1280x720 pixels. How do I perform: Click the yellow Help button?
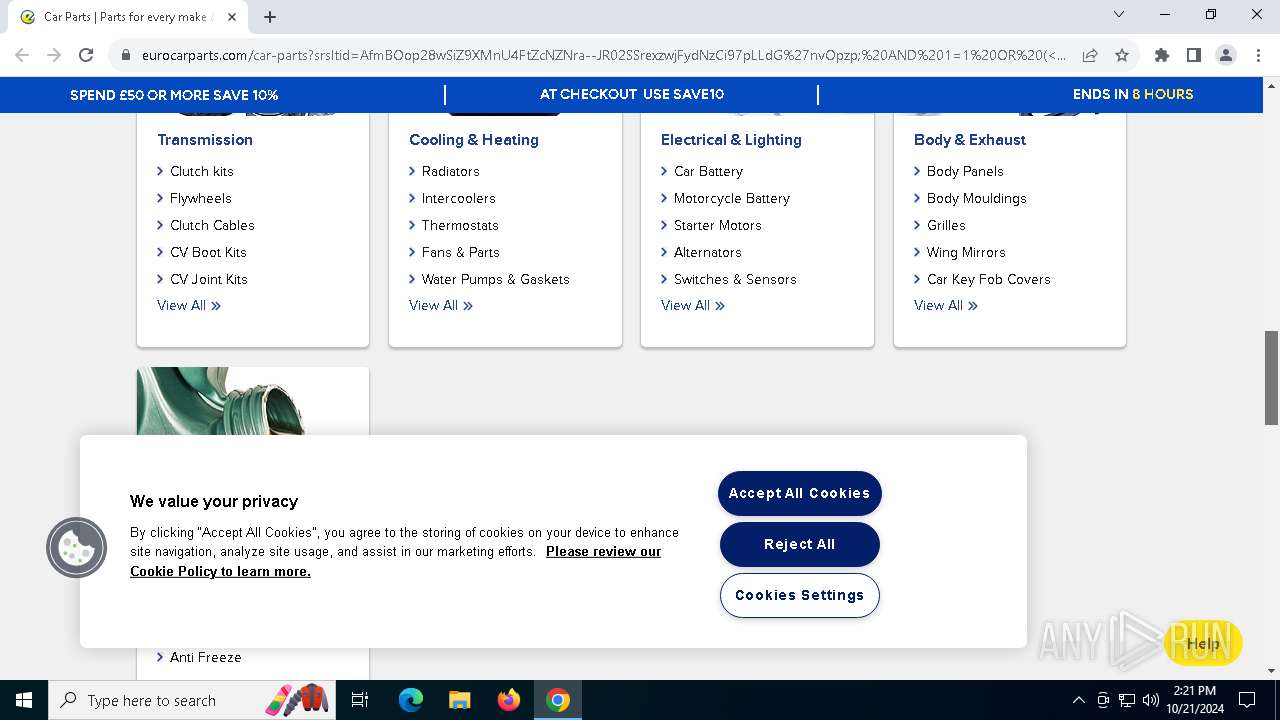click(x=1202, y=643)
